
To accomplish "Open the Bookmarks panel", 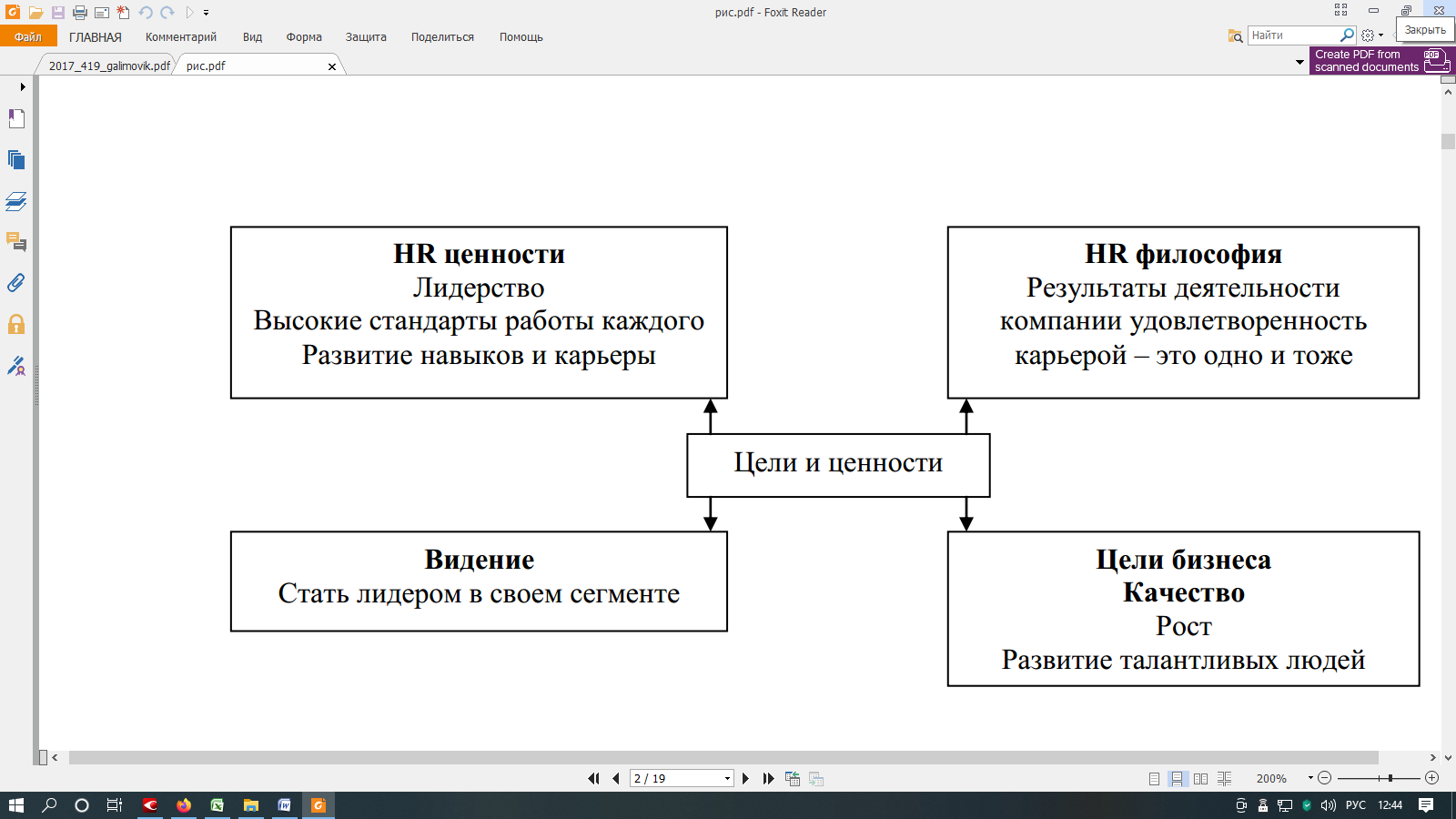I will pos(16,118).
